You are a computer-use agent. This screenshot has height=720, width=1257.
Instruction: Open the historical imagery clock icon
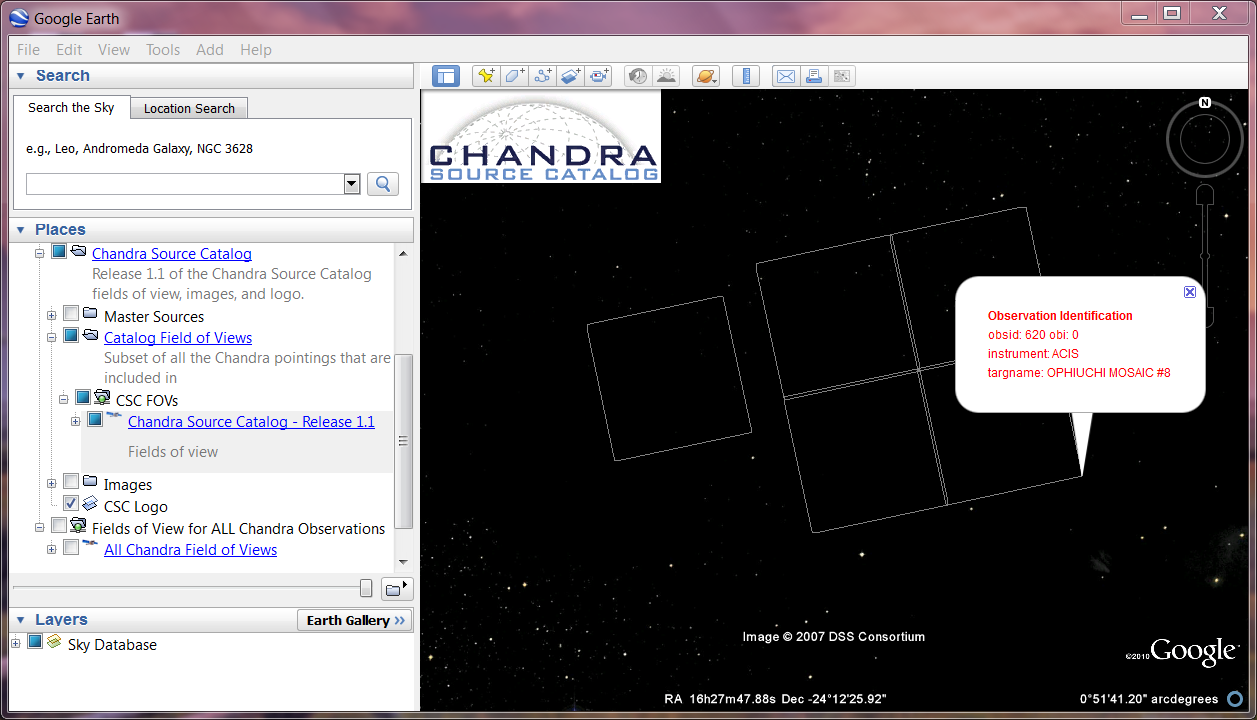(637, 76)
